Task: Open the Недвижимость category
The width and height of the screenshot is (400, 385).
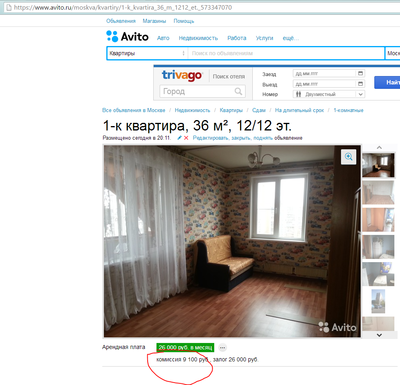Action: click(198, 38)
